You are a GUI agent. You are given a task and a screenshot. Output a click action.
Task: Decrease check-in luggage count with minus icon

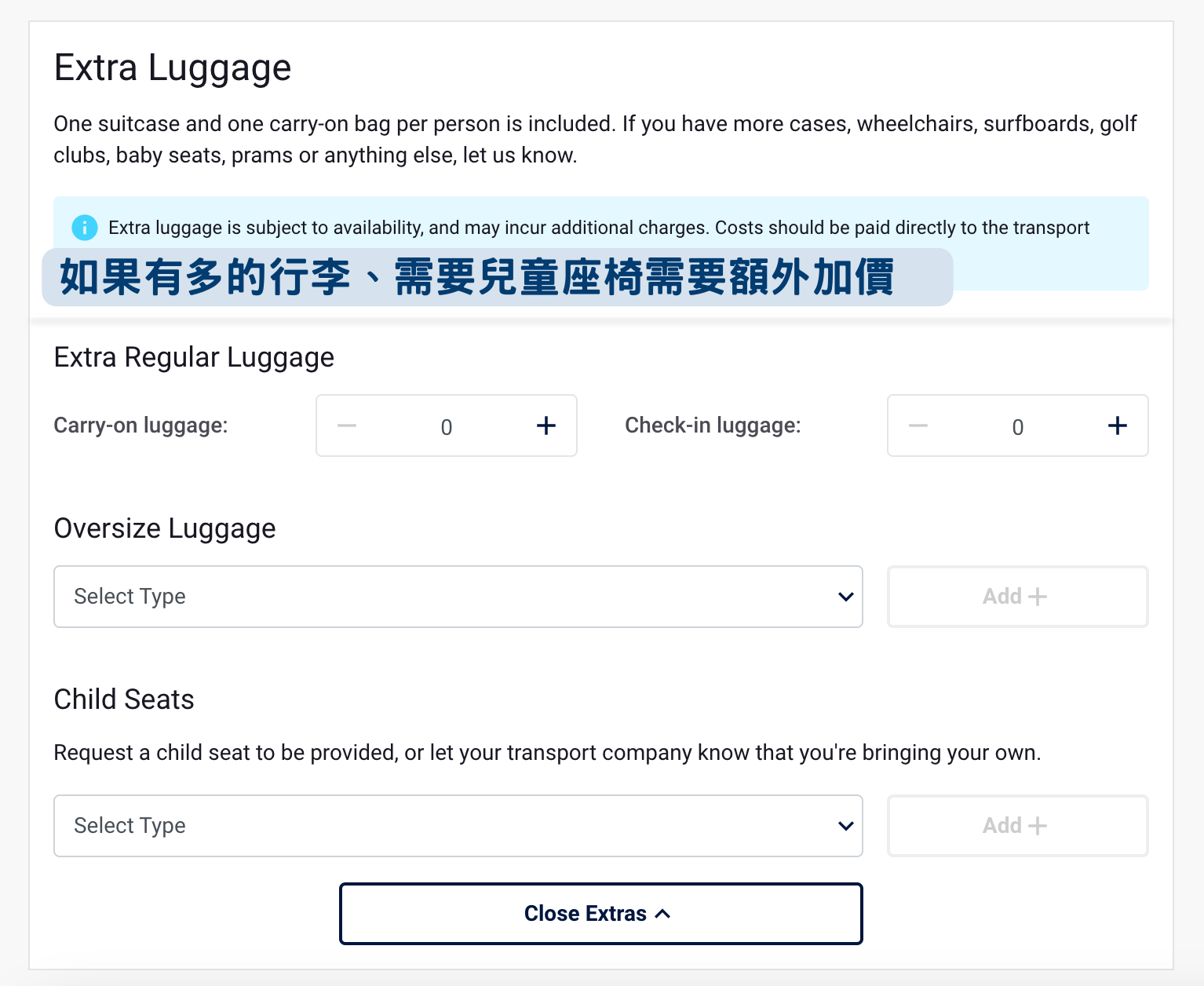pos(918,425)
